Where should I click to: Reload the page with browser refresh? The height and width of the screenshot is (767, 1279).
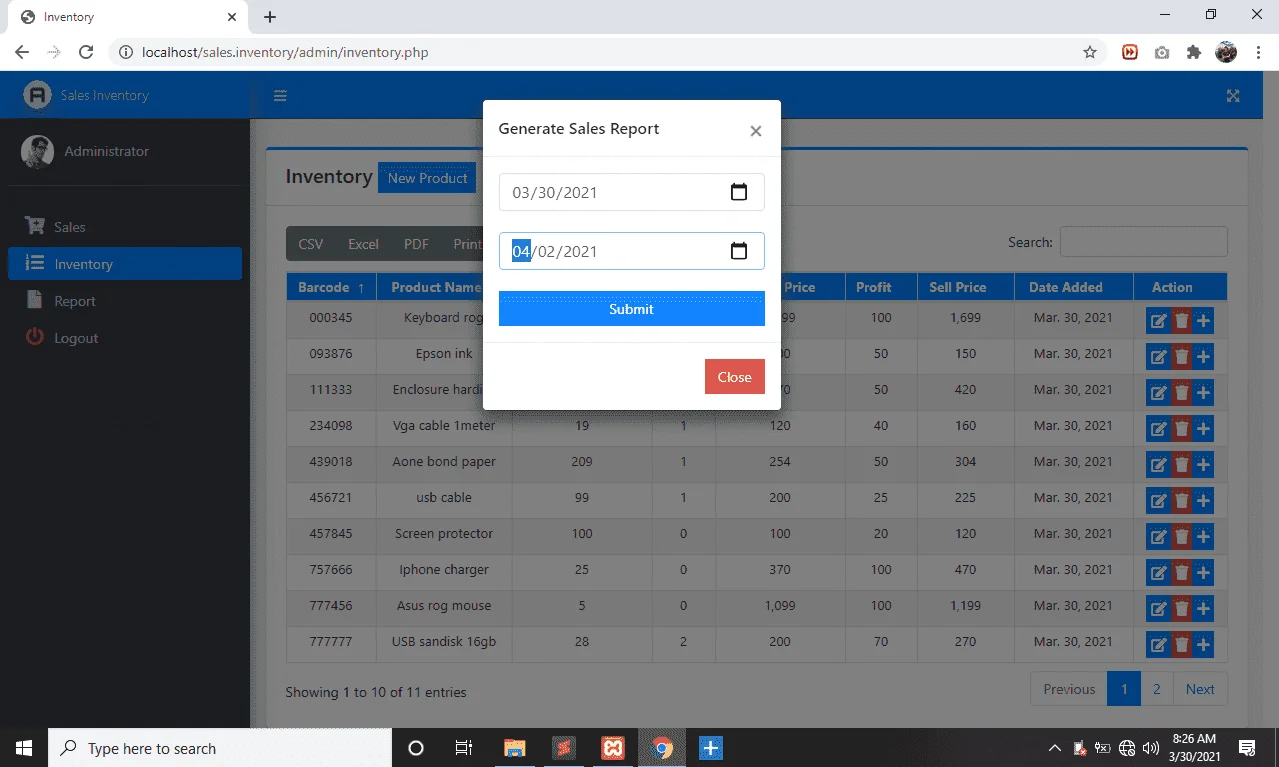[x=86, y=52]
